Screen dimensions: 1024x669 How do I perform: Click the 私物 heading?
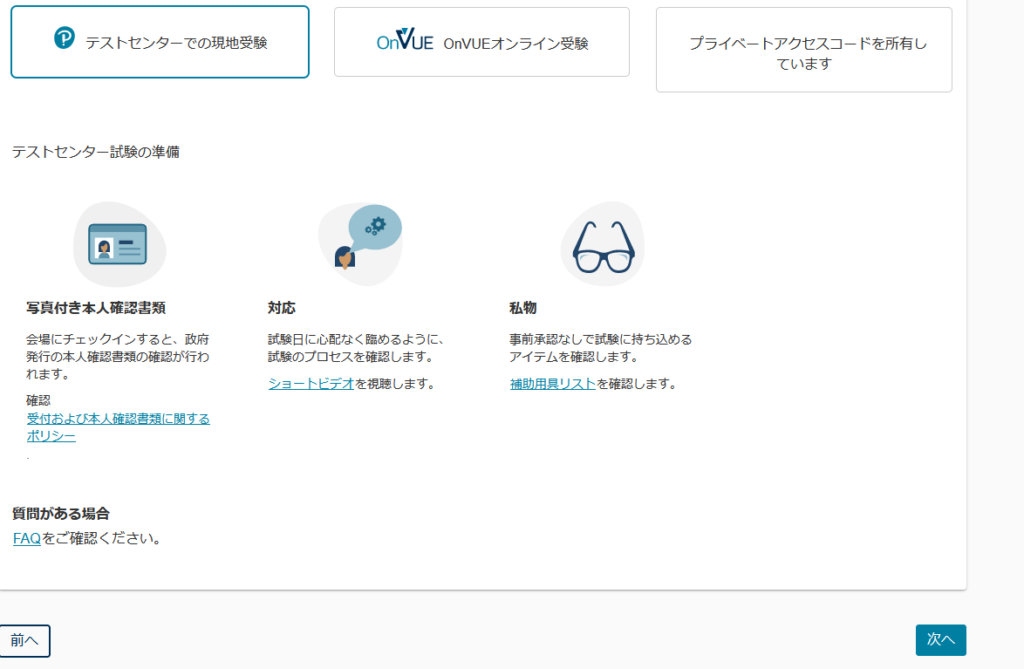pyautogui.click(x=523, y=308)
